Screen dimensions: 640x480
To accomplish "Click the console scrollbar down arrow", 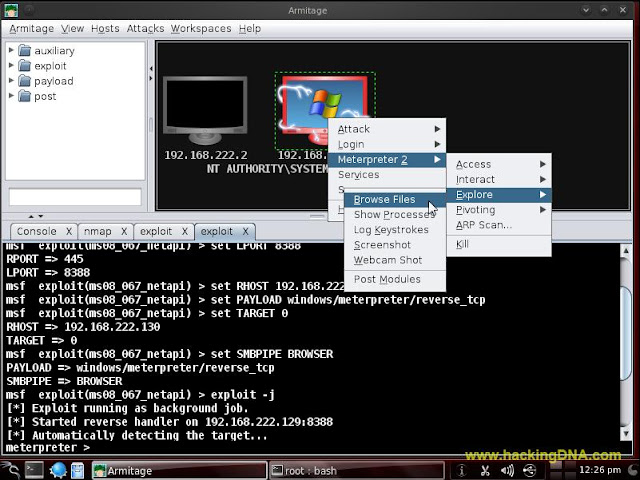I will pyautogui.click(x=626, y=433).
